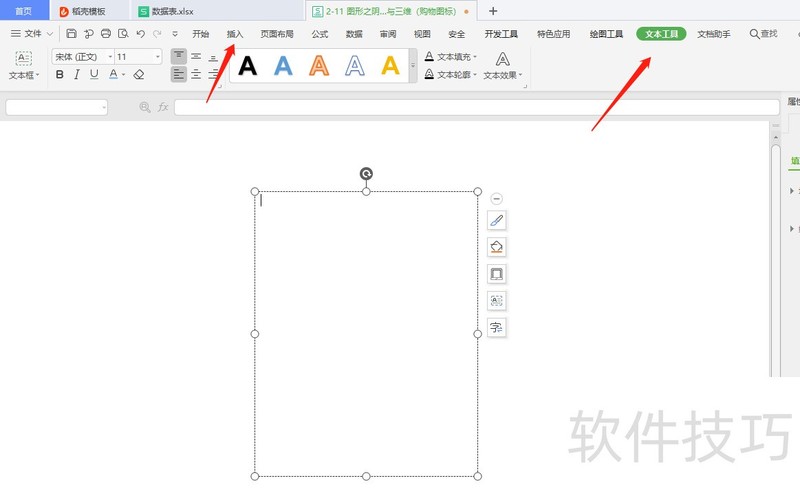The width and height of the screenshot is (800, 496).
Task: Click the output-as-PDF icon beside Save
Action: click(89, 34)
